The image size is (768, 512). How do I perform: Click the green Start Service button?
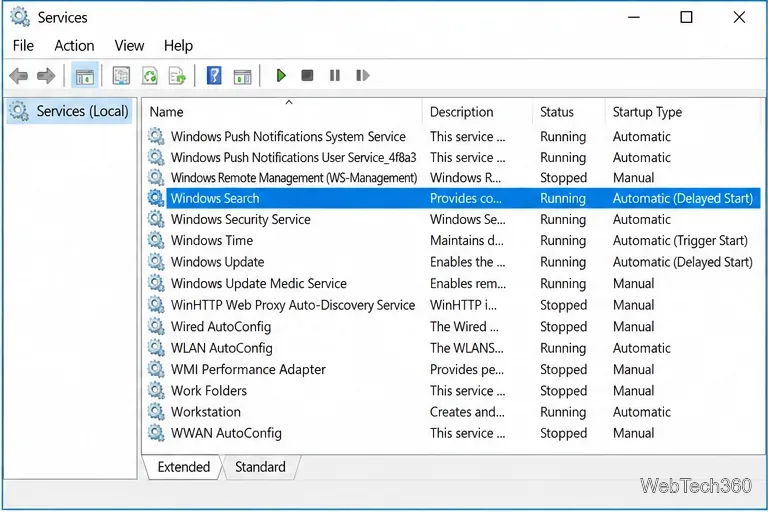(x=281, y=75)
